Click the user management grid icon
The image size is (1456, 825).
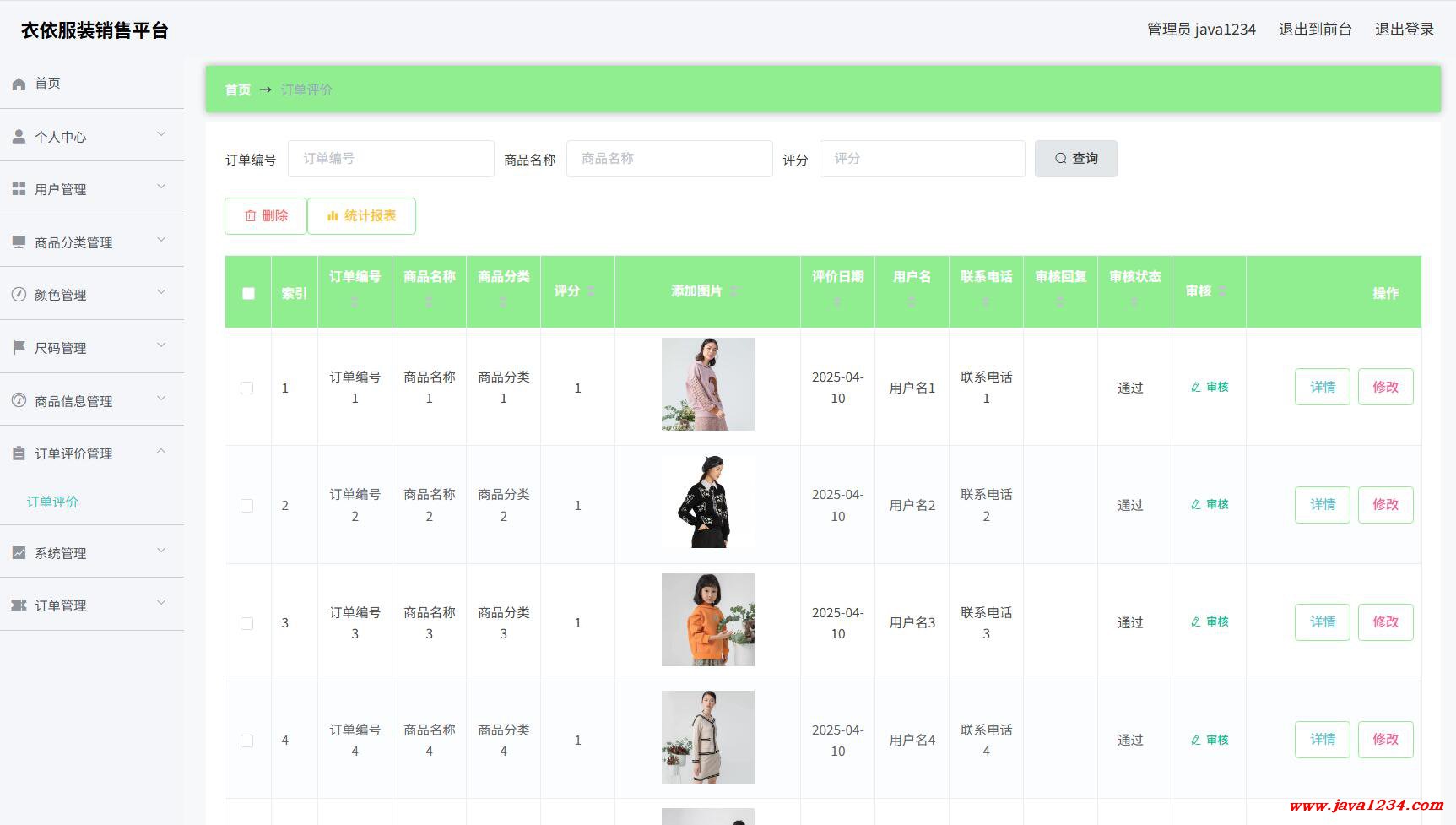pos(19,189)
